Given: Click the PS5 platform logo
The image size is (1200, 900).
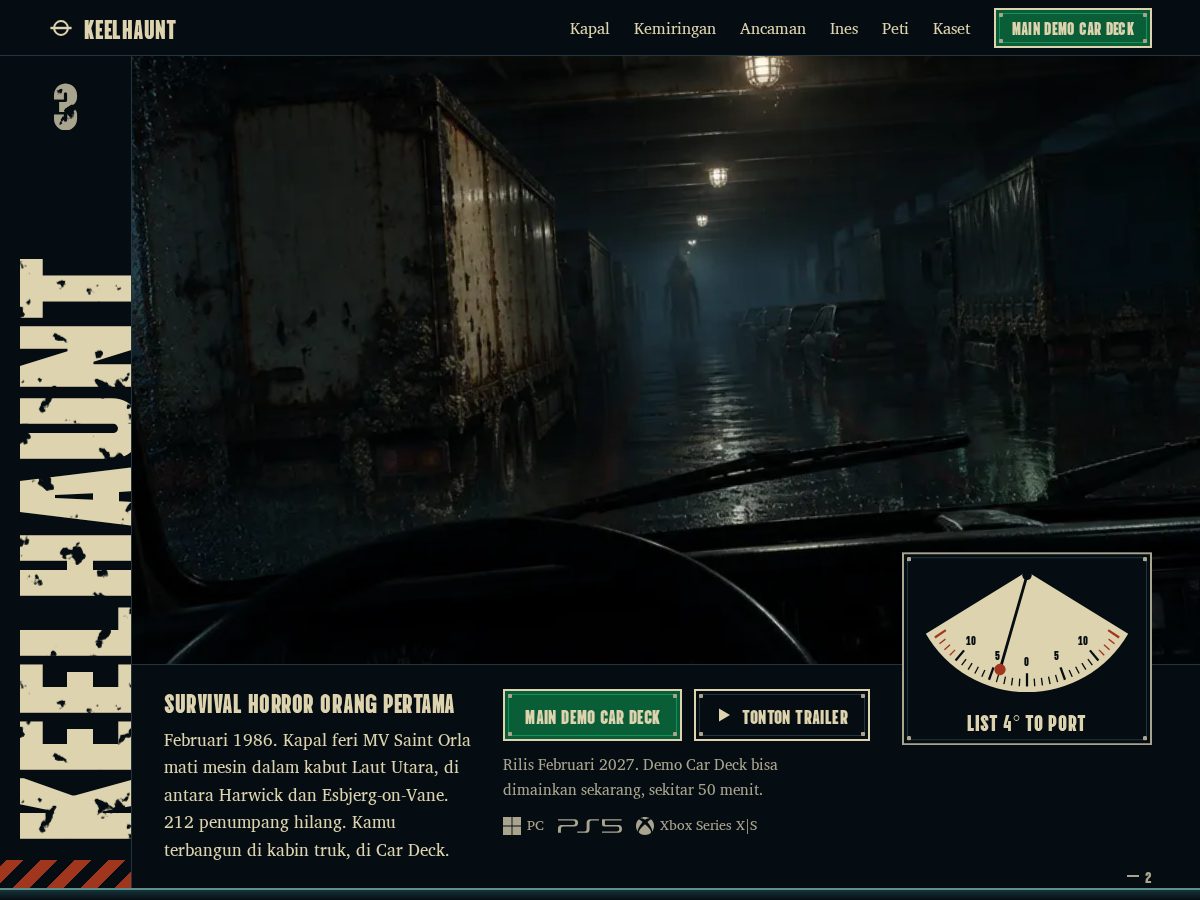Looking at the screenshot, I should (x=590, y=826).
